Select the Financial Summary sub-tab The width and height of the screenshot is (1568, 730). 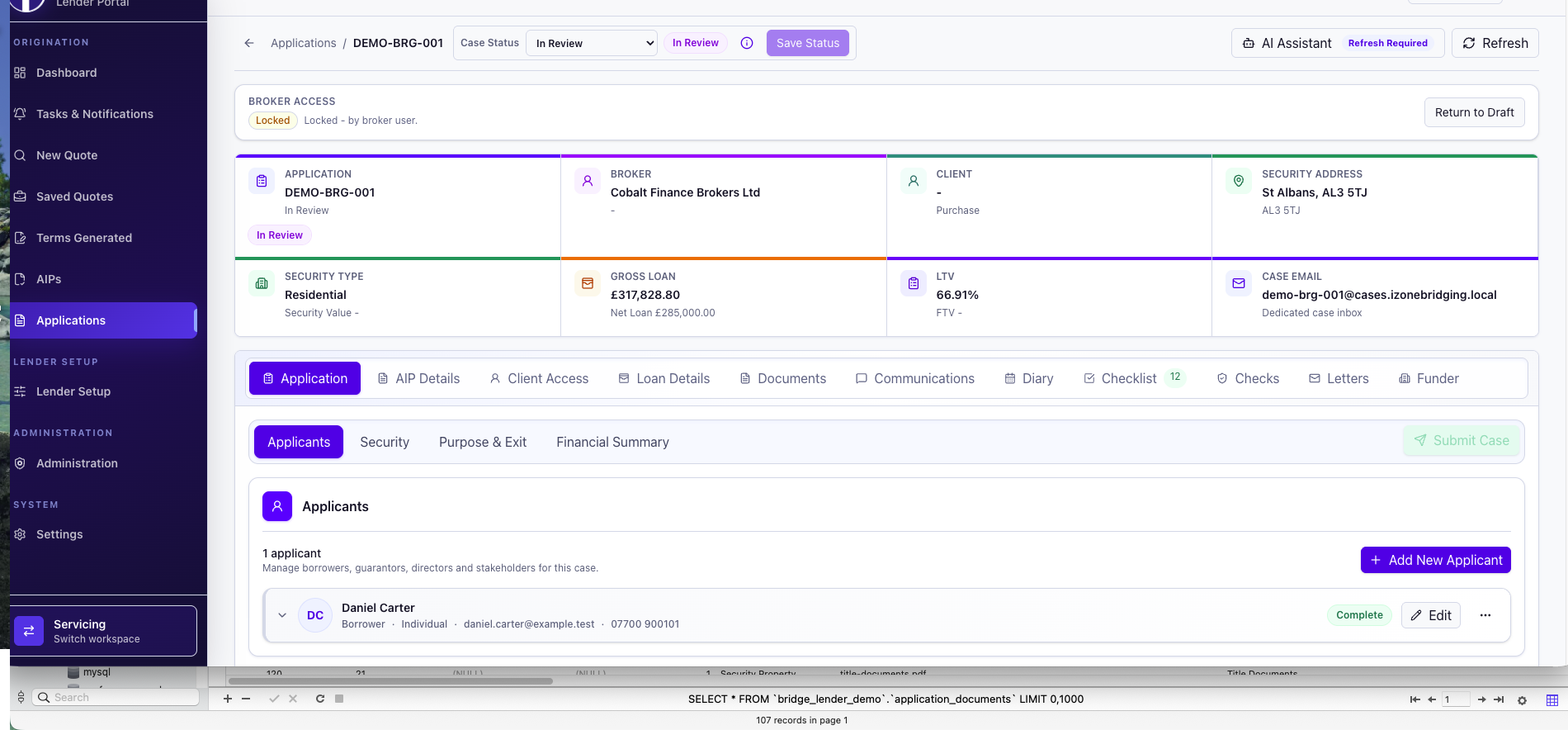point(612,443)
